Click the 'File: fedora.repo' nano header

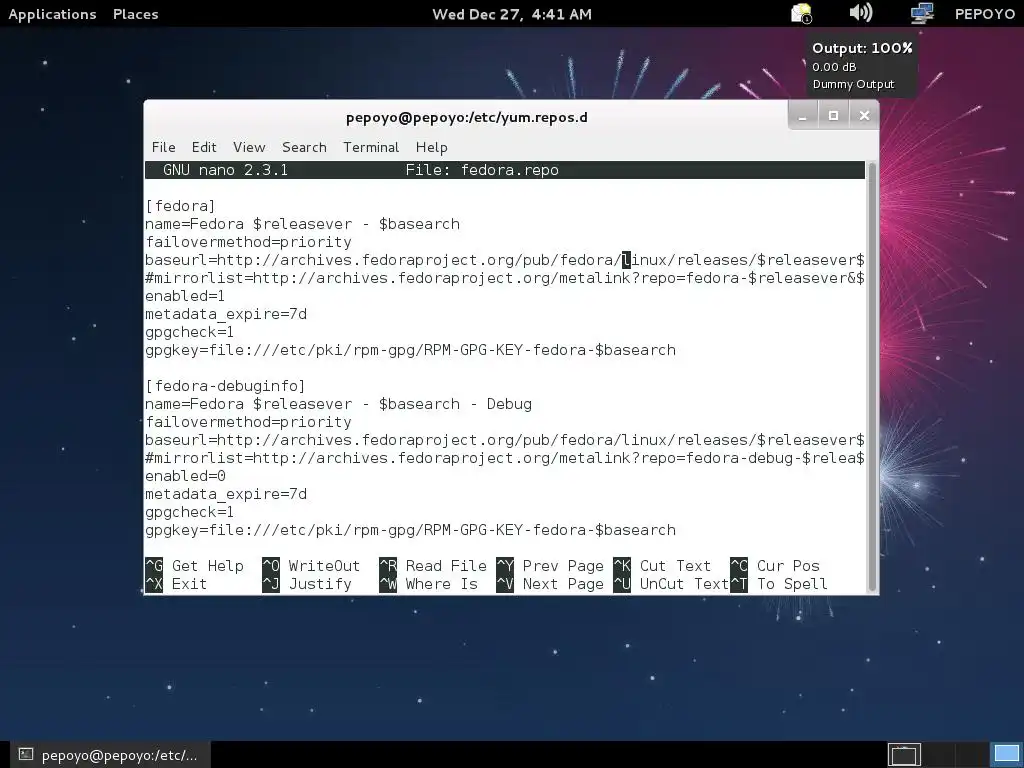pos(482,170)
